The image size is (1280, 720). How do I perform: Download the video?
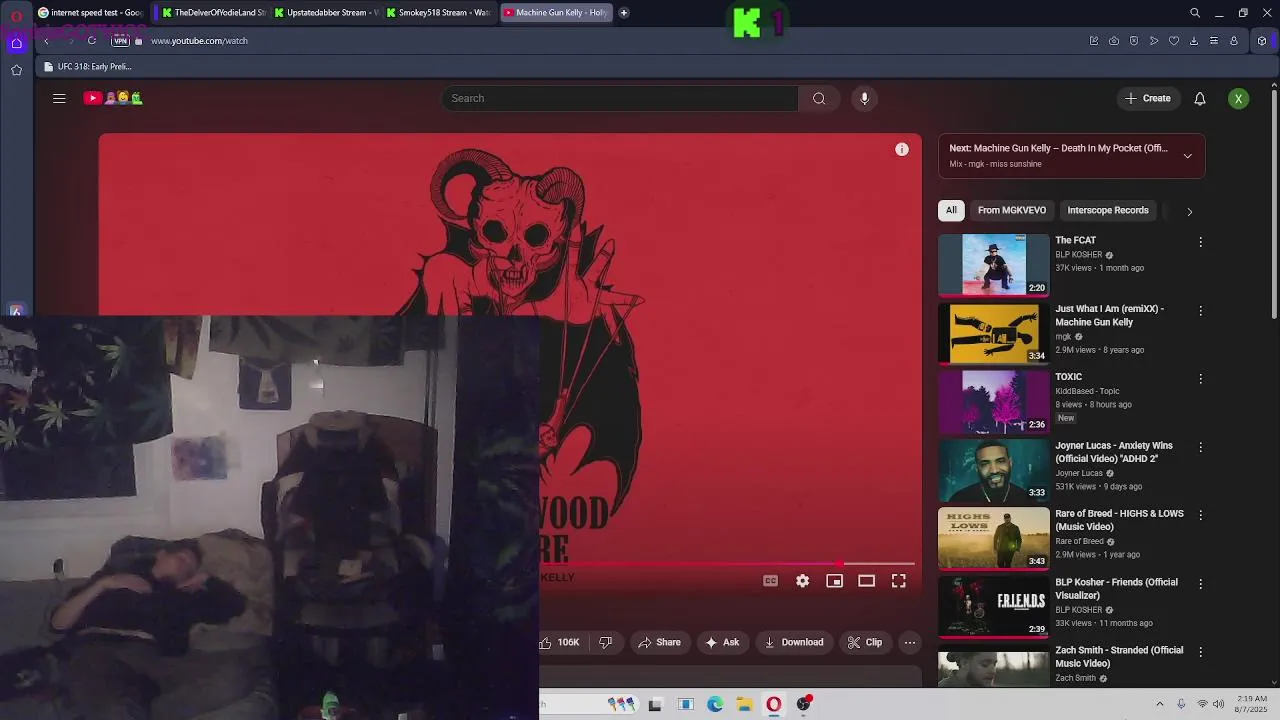click(x=794, y=642)
